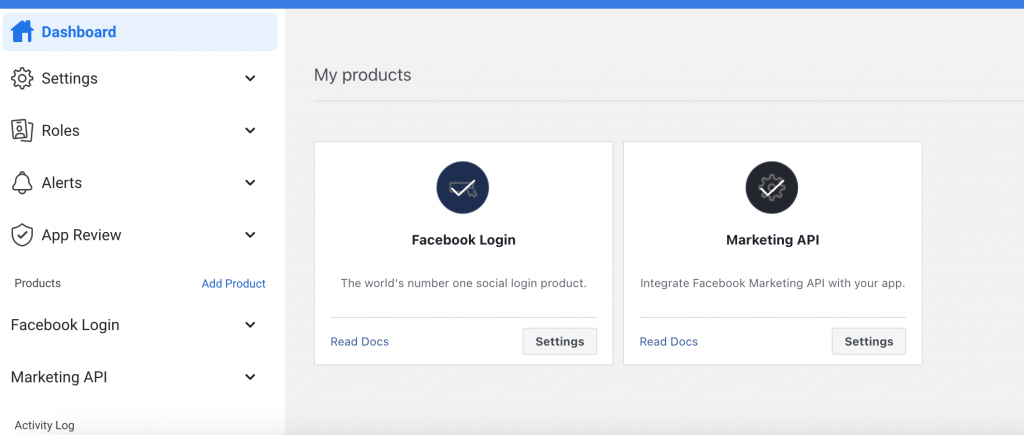Select Marketing API in the sidebar
Viewport: 1024px width, 435px height.
pyautogui.click(x=59, y=377)
